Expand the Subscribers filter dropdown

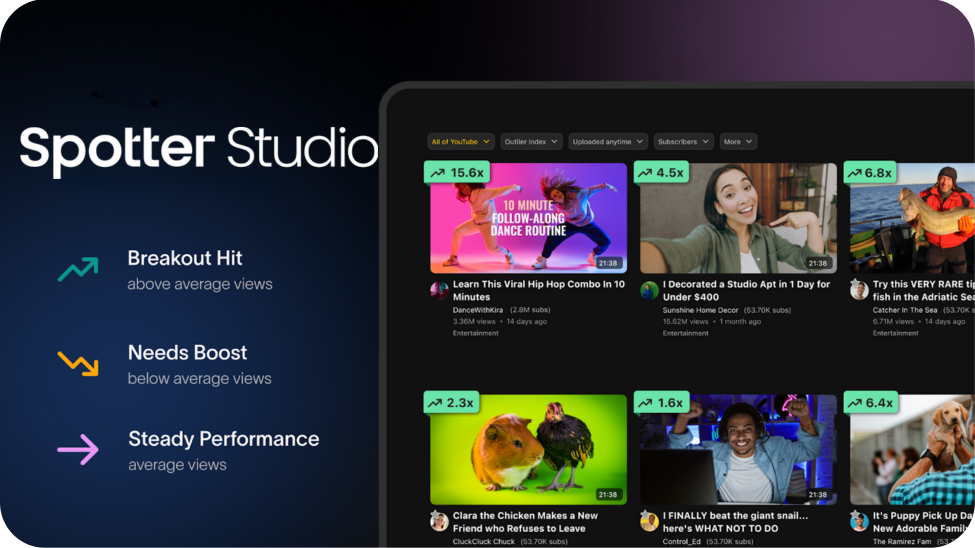(683, 142)
